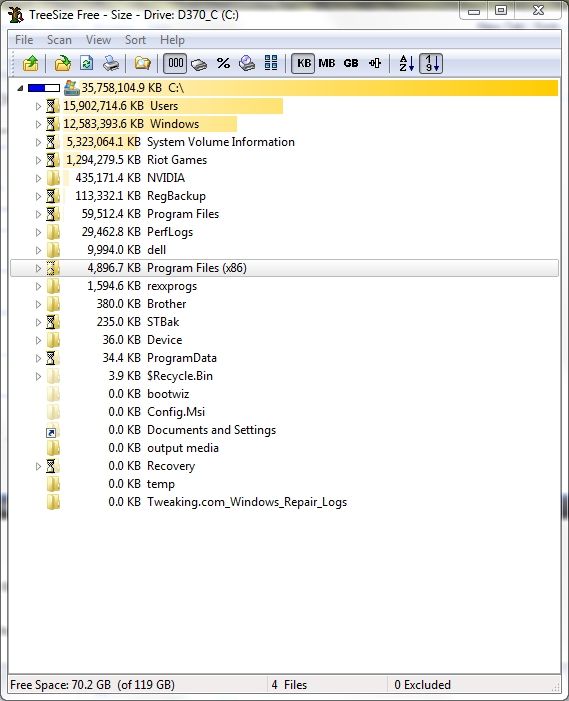Expand the NVIDIA folder
The width and height of the screenshot is (569, 701).
click(x=38, y=178)
